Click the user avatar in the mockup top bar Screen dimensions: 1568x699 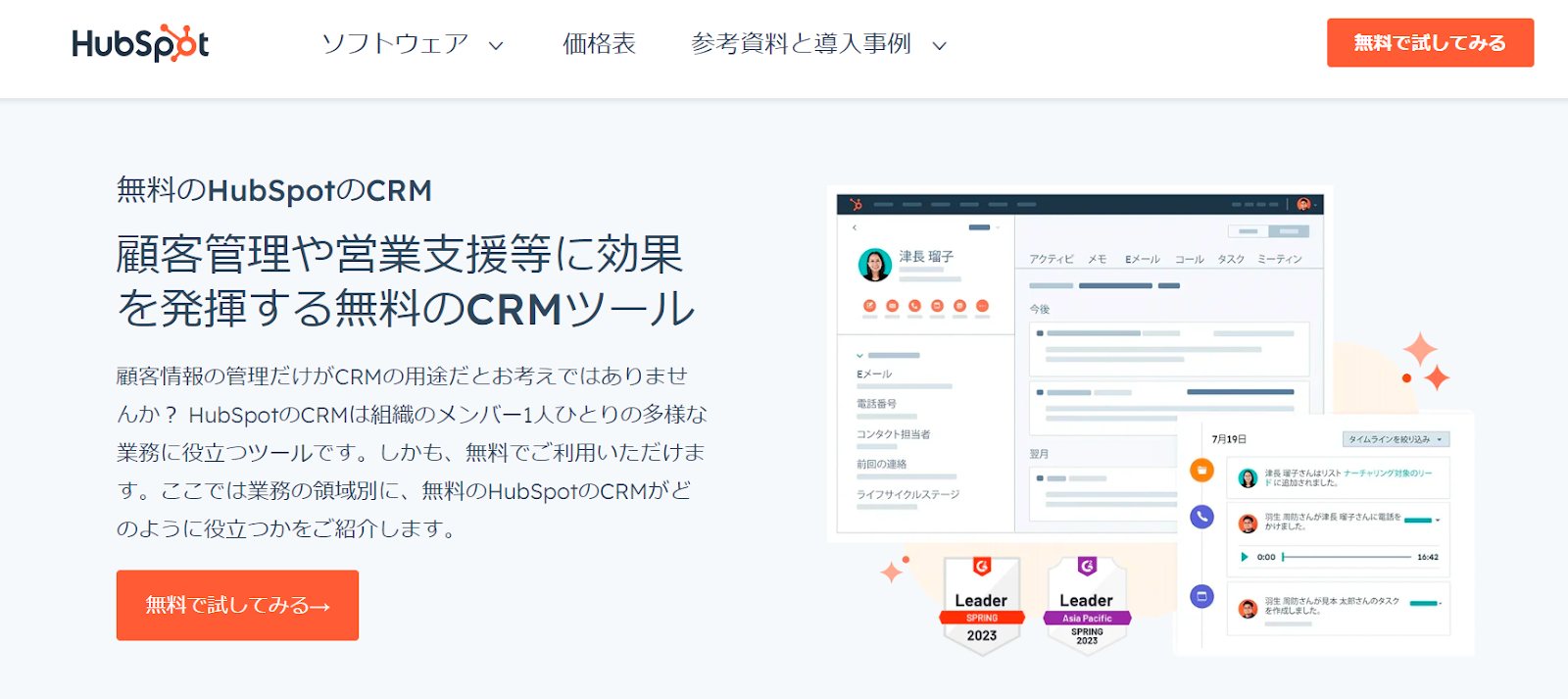tap(1303, 204)
